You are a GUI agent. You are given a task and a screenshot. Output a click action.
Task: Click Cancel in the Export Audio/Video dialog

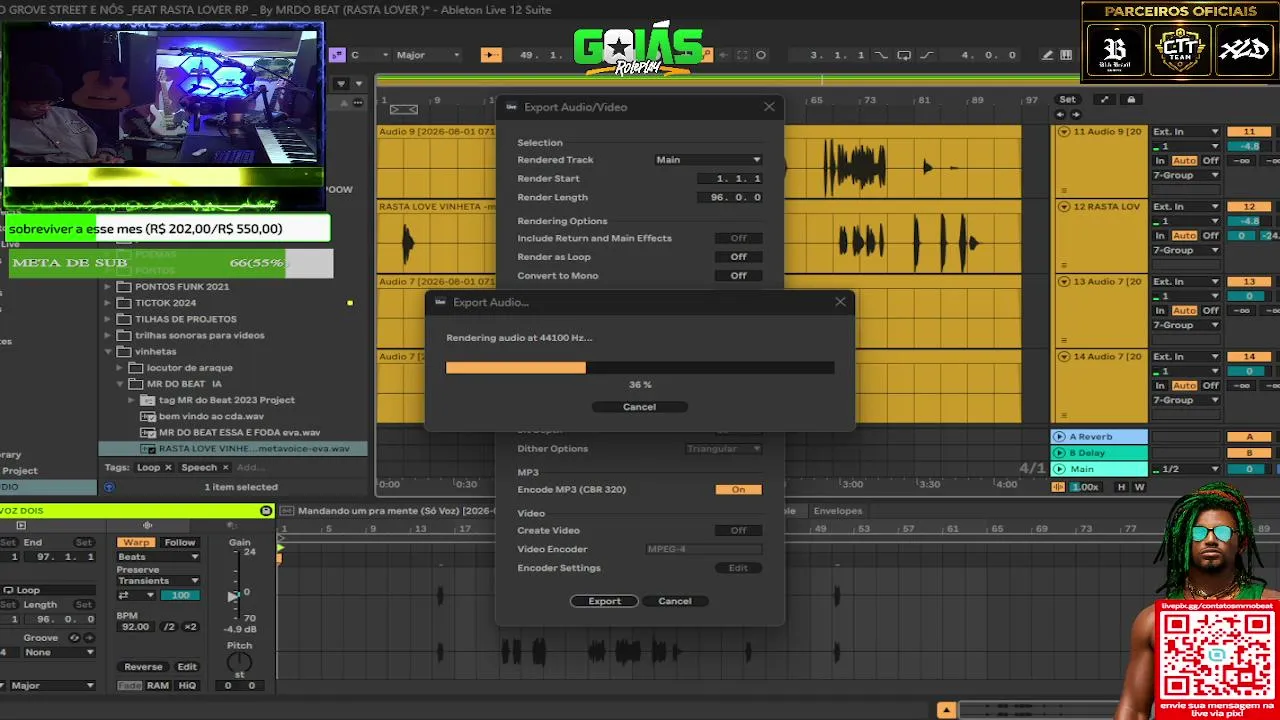pos(674,601)
